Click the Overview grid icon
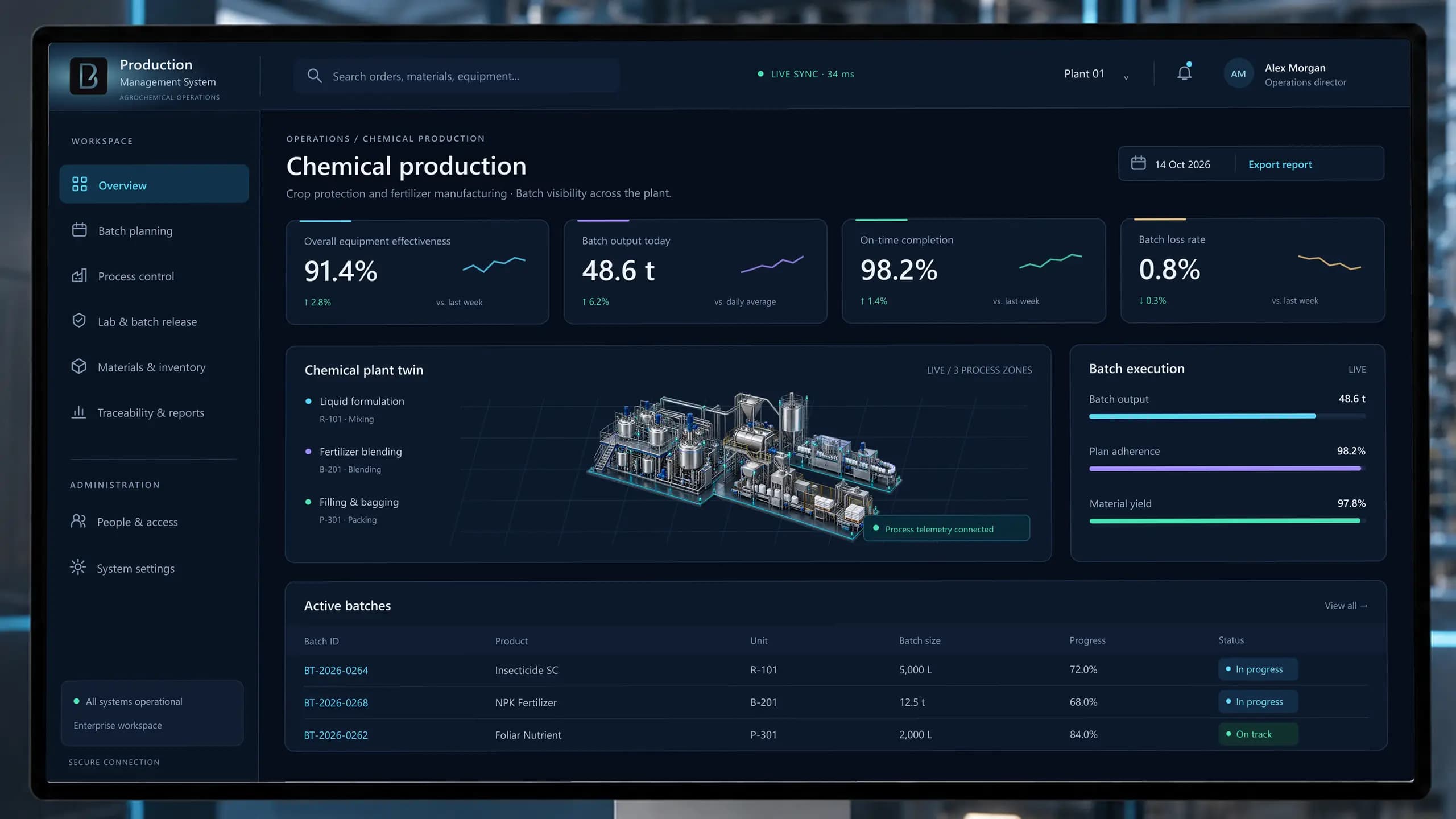Viewport: 1456px width, 819px height. click(x=80, y=184)
